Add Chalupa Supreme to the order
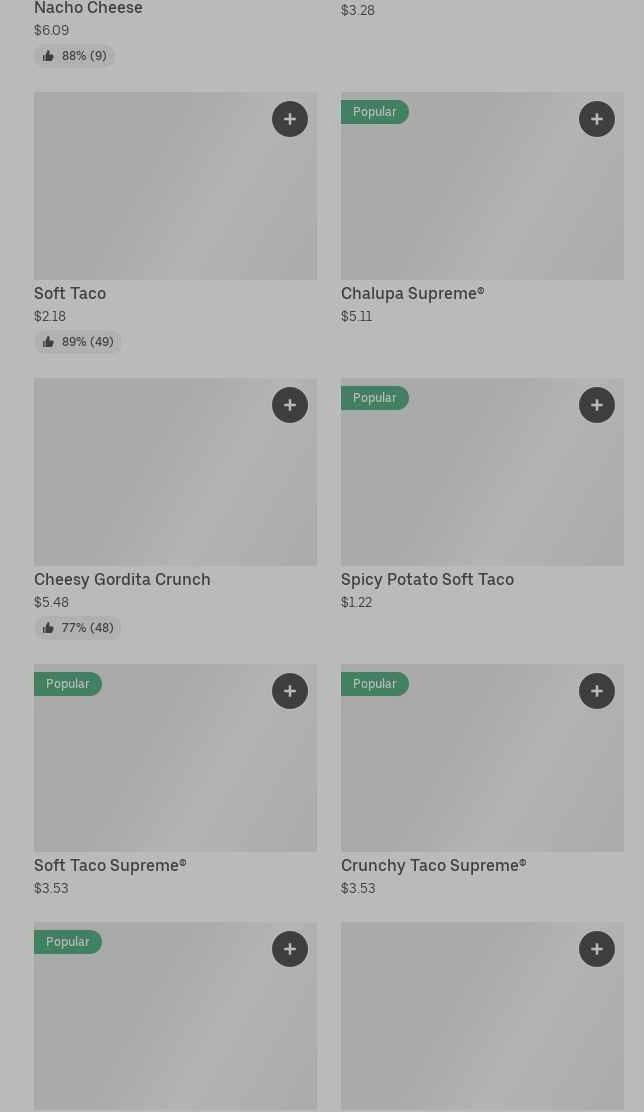Viewport: 644px width, 1112px height. pos(597,119)
